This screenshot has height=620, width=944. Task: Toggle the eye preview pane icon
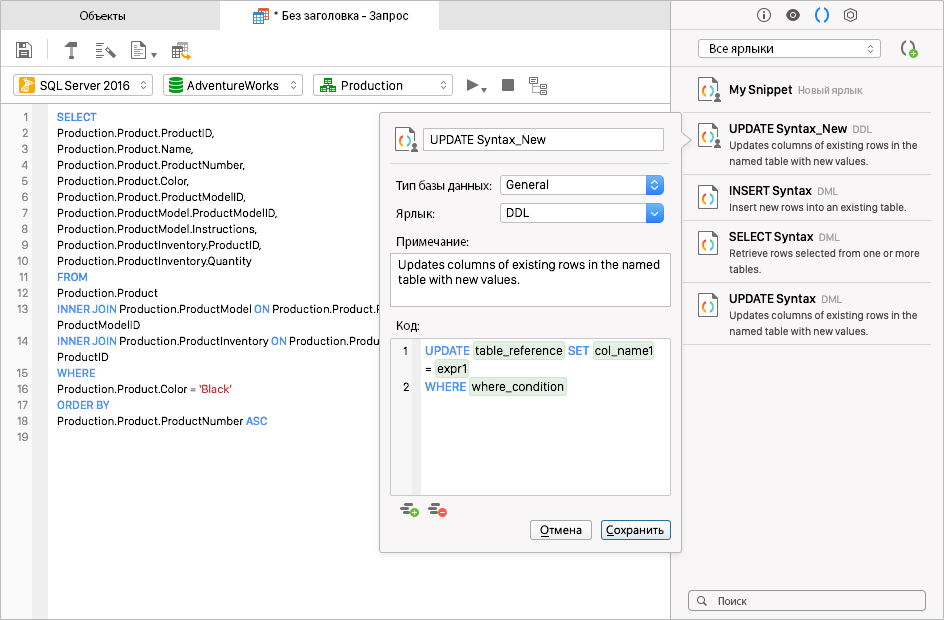[793, 15]
